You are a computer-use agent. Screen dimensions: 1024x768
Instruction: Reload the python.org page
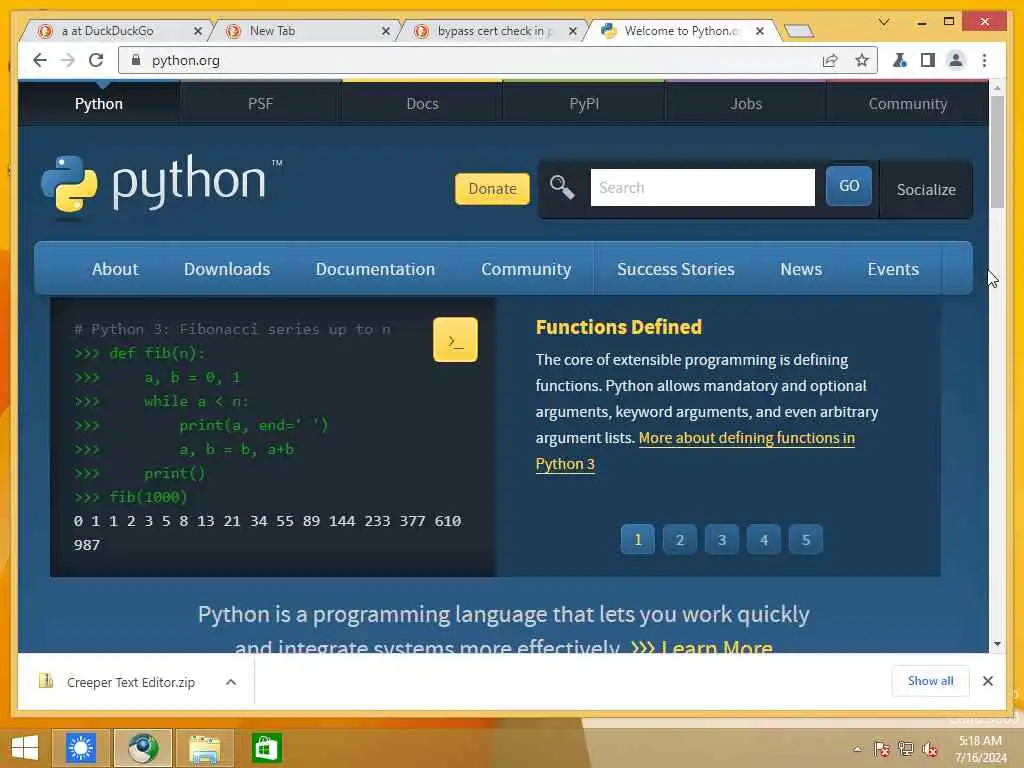[96, 61]
